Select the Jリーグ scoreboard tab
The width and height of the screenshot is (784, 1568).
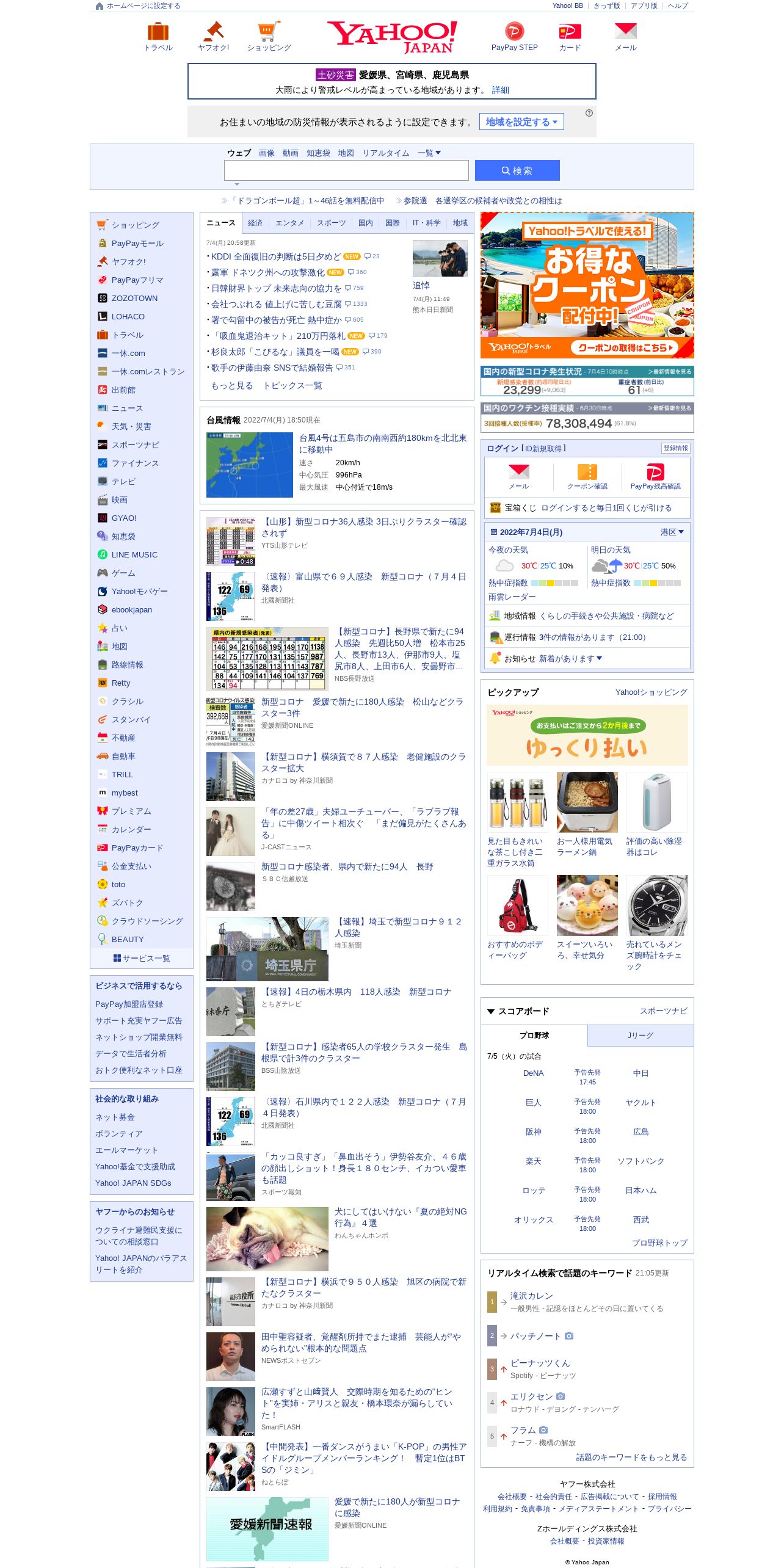[x=641, y=1036]
